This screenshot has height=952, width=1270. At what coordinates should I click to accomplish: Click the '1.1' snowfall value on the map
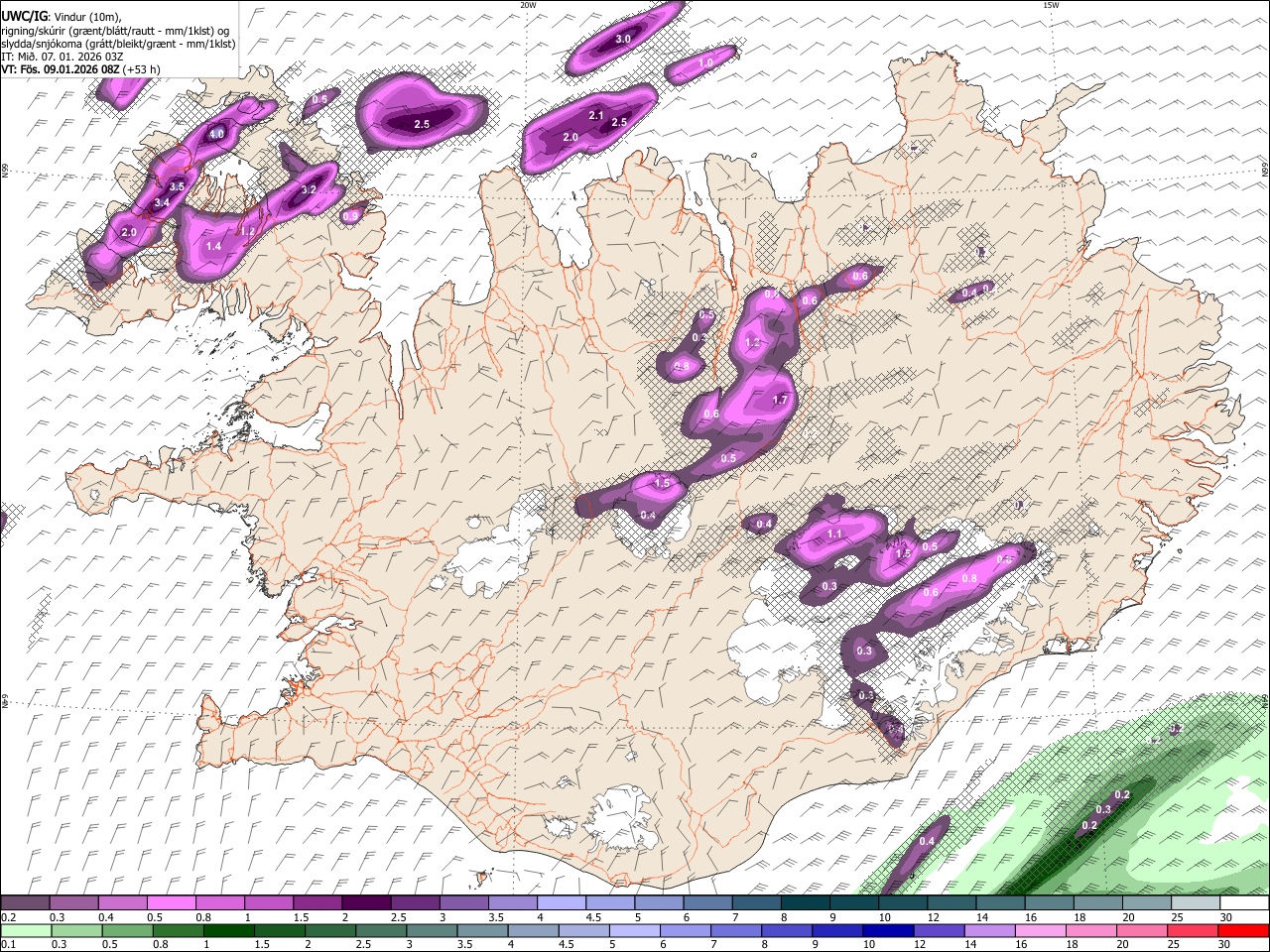pos(834,534)
